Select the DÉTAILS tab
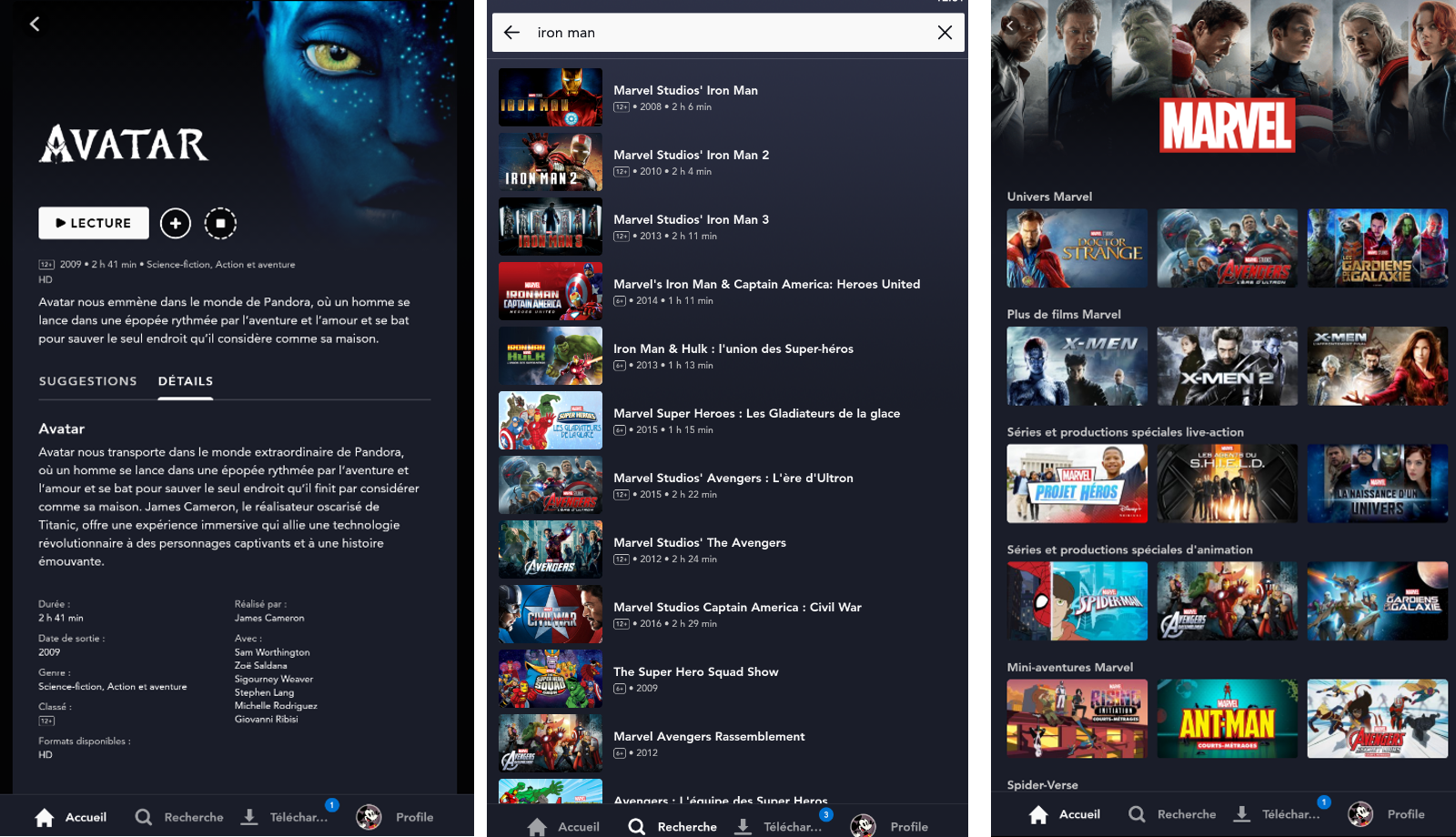Viewport: 1456px width, 837px height. [x=185, y=381]
